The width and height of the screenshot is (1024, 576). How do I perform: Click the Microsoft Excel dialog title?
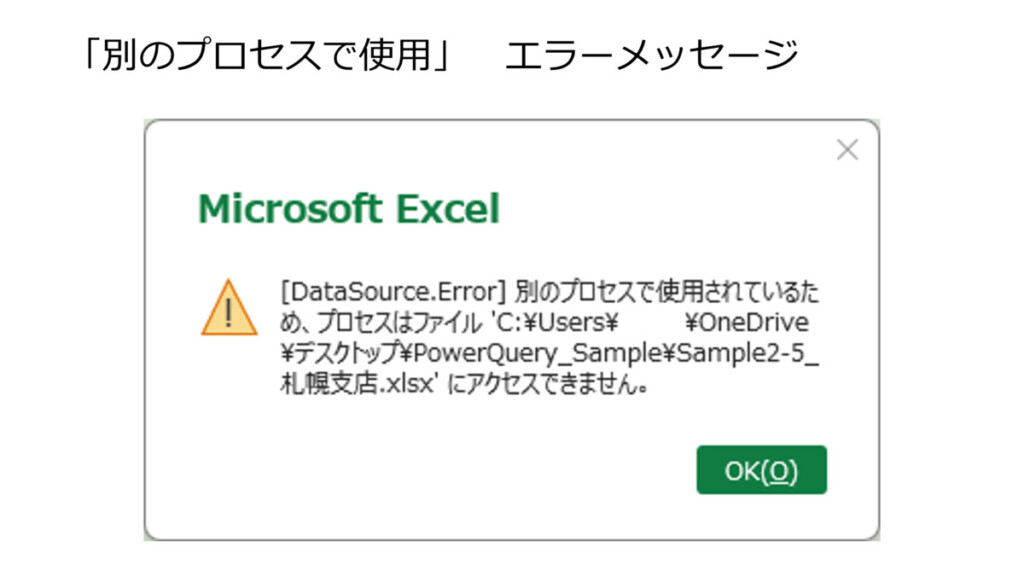click(x=348, y=209)
